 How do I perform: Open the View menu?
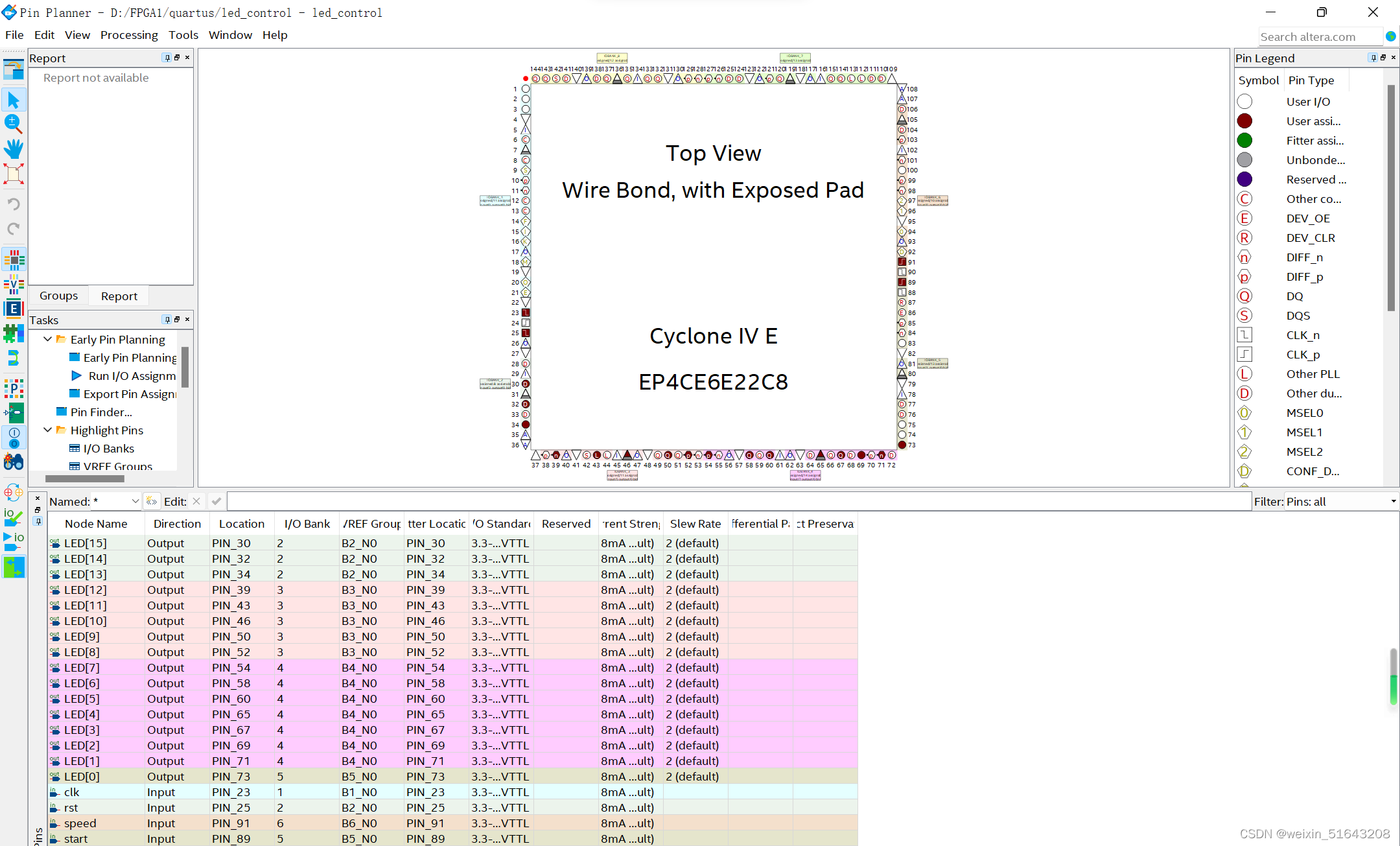coord(77,35)
